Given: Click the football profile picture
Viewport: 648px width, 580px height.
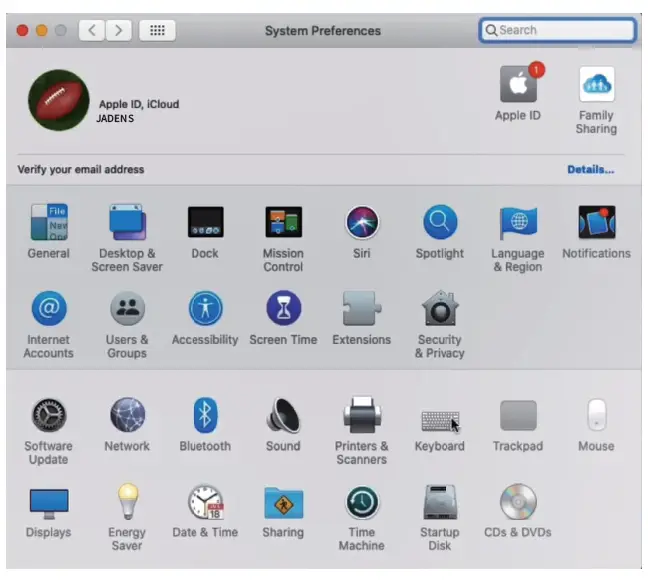Looking at the screenshot, I should 58,100.
